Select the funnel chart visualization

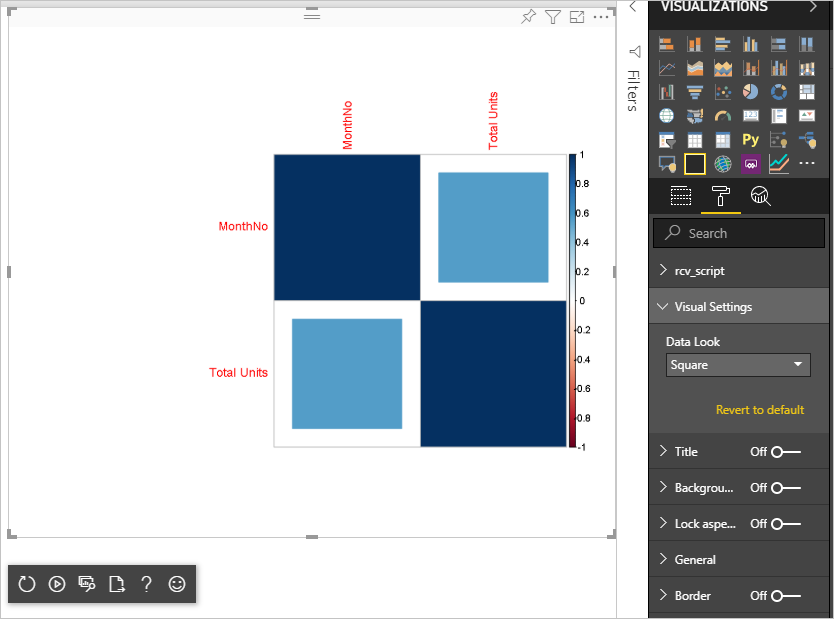click(x=694, y=92)
